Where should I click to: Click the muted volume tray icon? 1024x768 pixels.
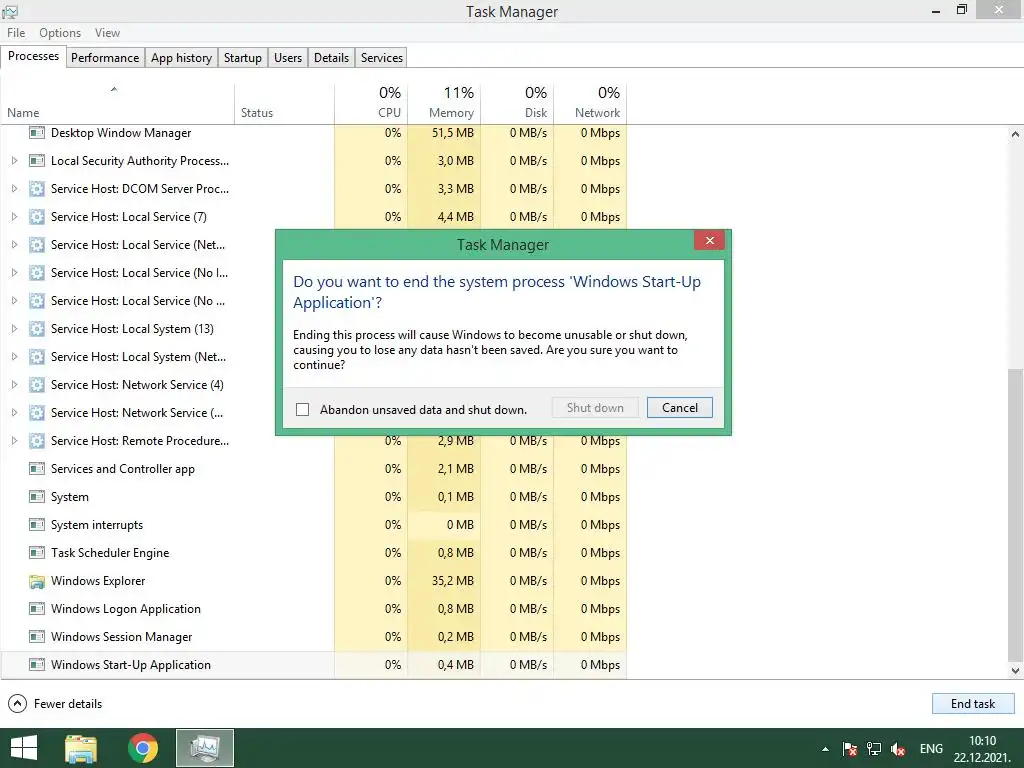point(898,749)
